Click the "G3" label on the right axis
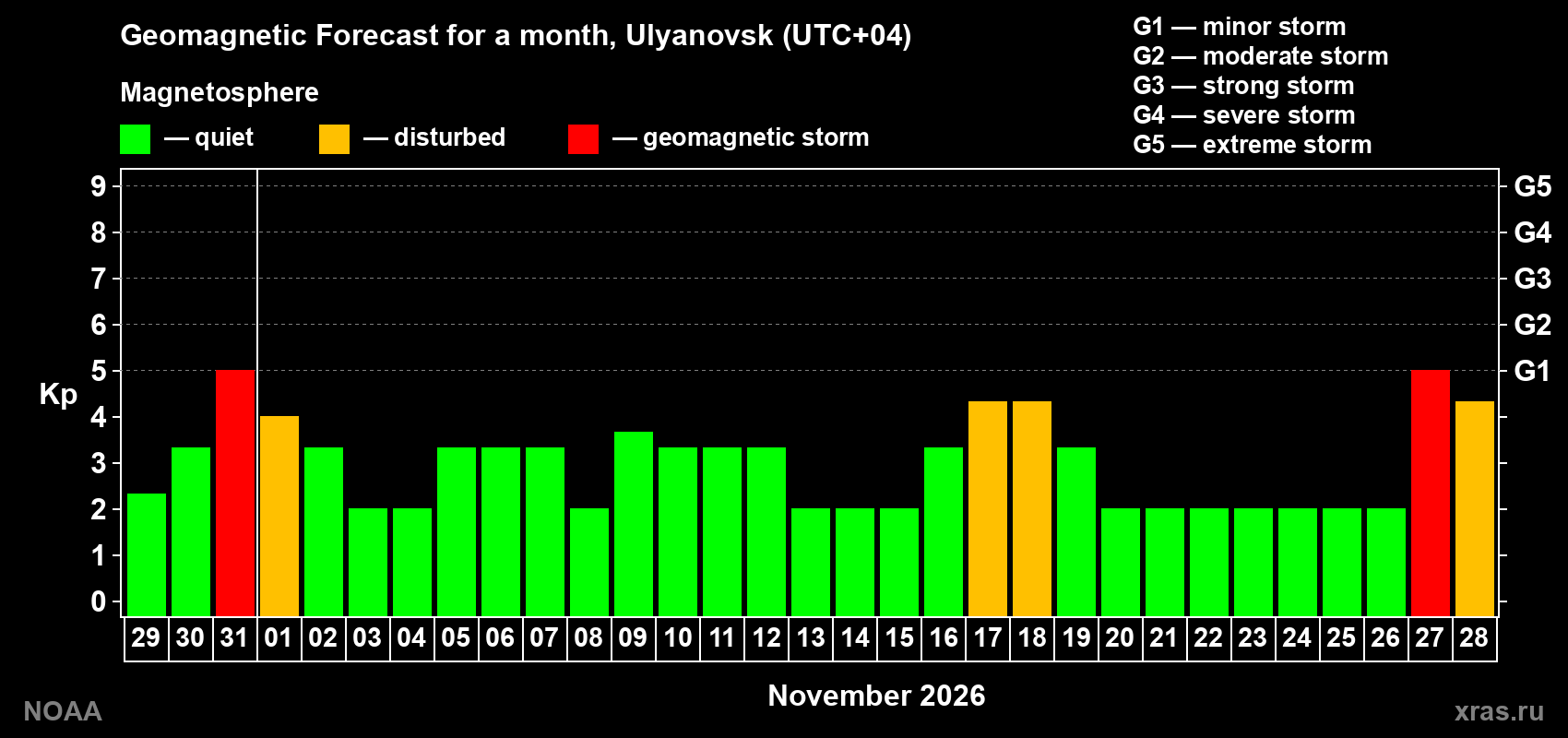Screen dimensions: 1568x738 1532,279
